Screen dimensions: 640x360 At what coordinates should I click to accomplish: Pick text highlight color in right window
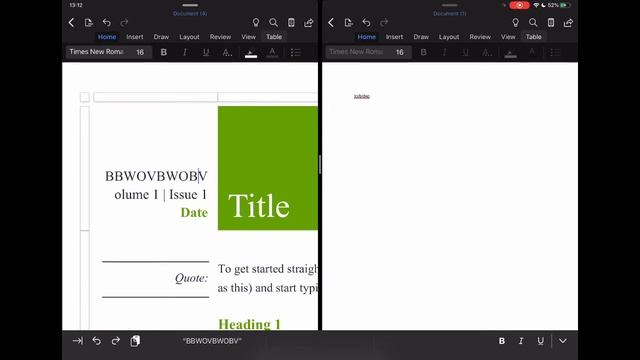[x=511, y=52]
